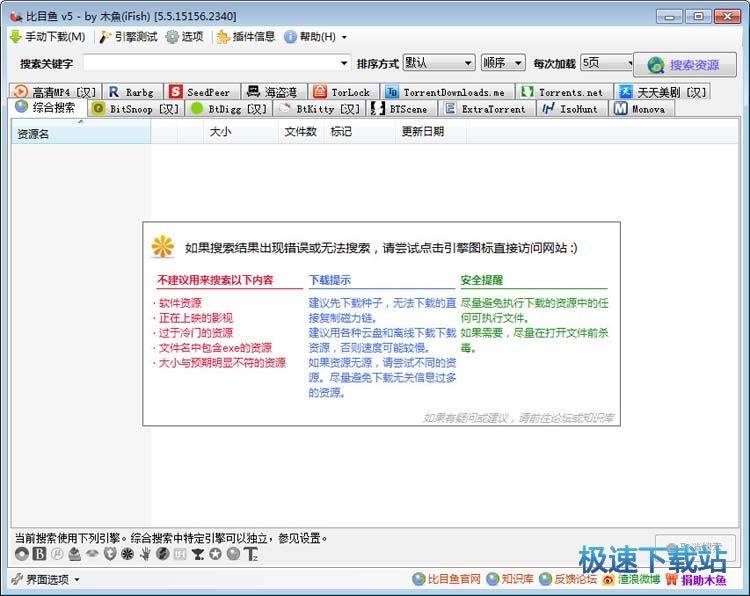Click the manual download toolbar icon

point(15,37)
